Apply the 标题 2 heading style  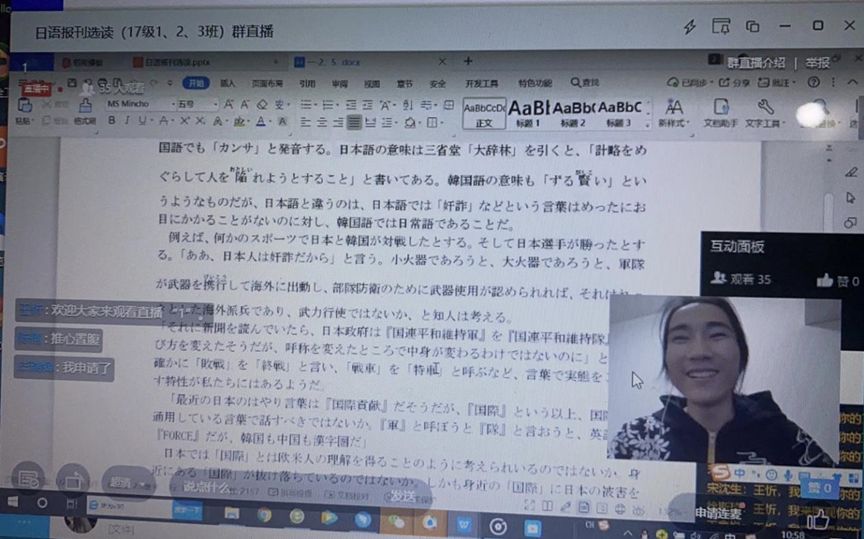(573, 114)
